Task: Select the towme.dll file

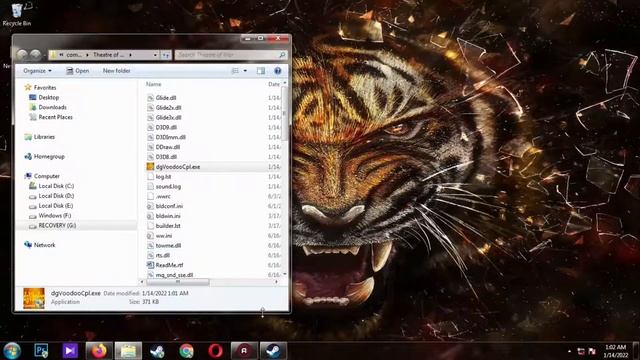Action: 168,245
